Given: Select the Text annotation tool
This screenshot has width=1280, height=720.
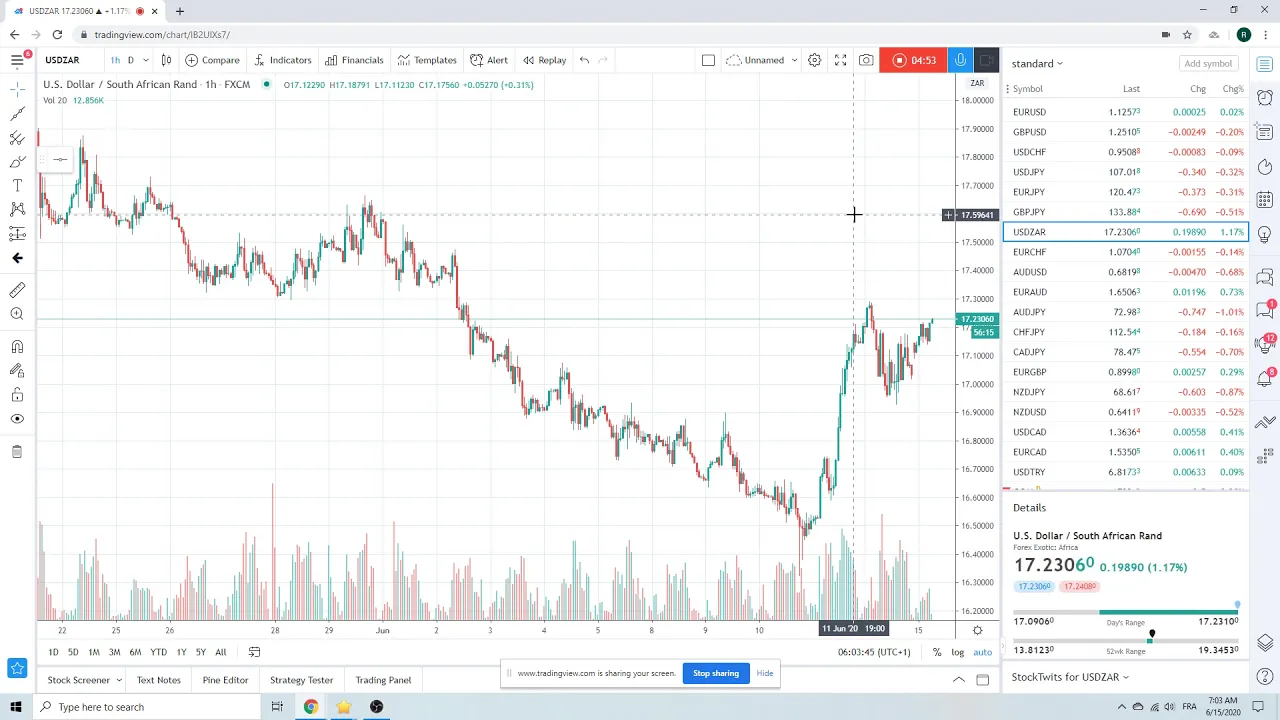Looking at the screenshot, I should 17,185.
